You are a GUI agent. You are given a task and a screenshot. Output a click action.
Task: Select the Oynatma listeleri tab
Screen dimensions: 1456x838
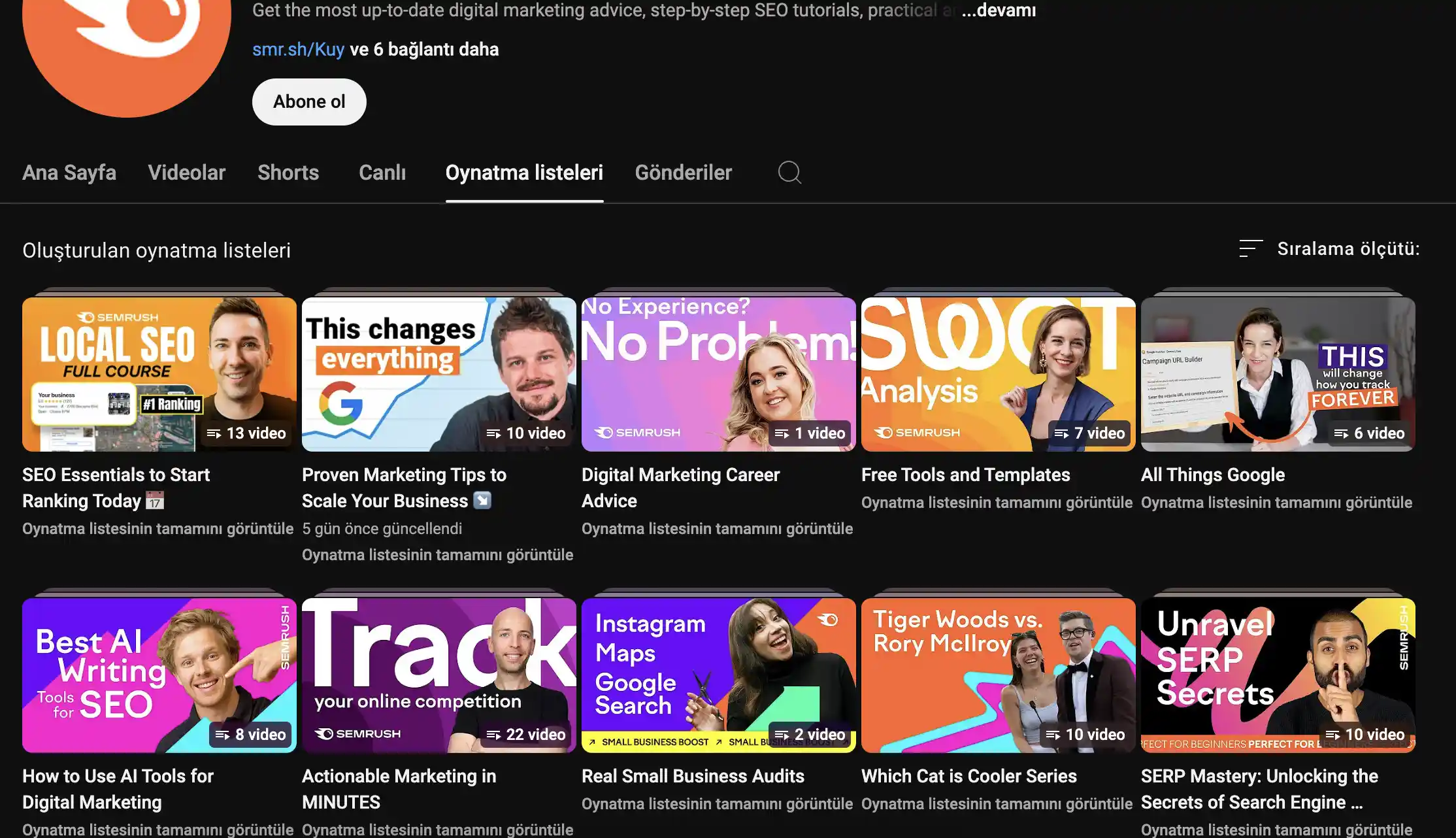click(524, 173)
